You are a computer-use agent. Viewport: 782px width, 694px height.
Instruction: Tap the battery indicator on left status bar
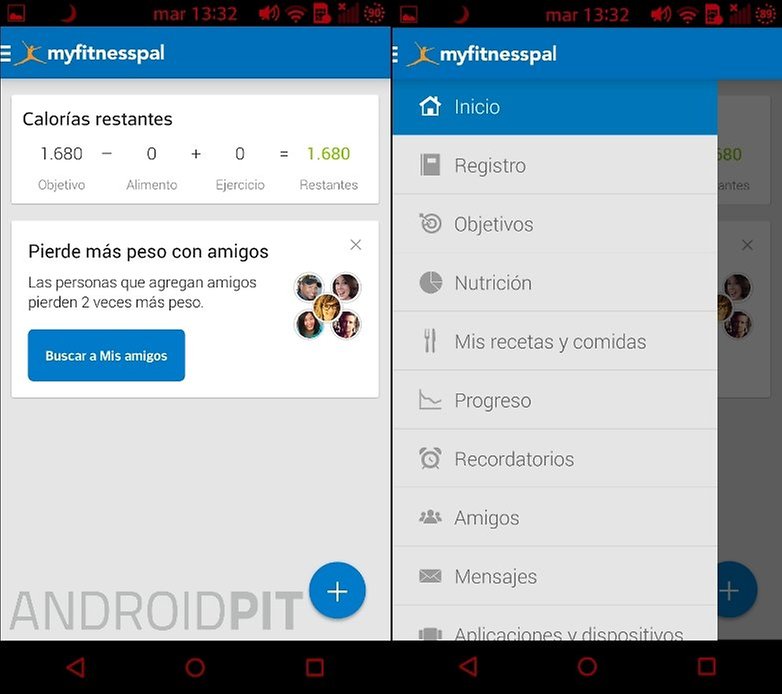click(x=374, y=13)
